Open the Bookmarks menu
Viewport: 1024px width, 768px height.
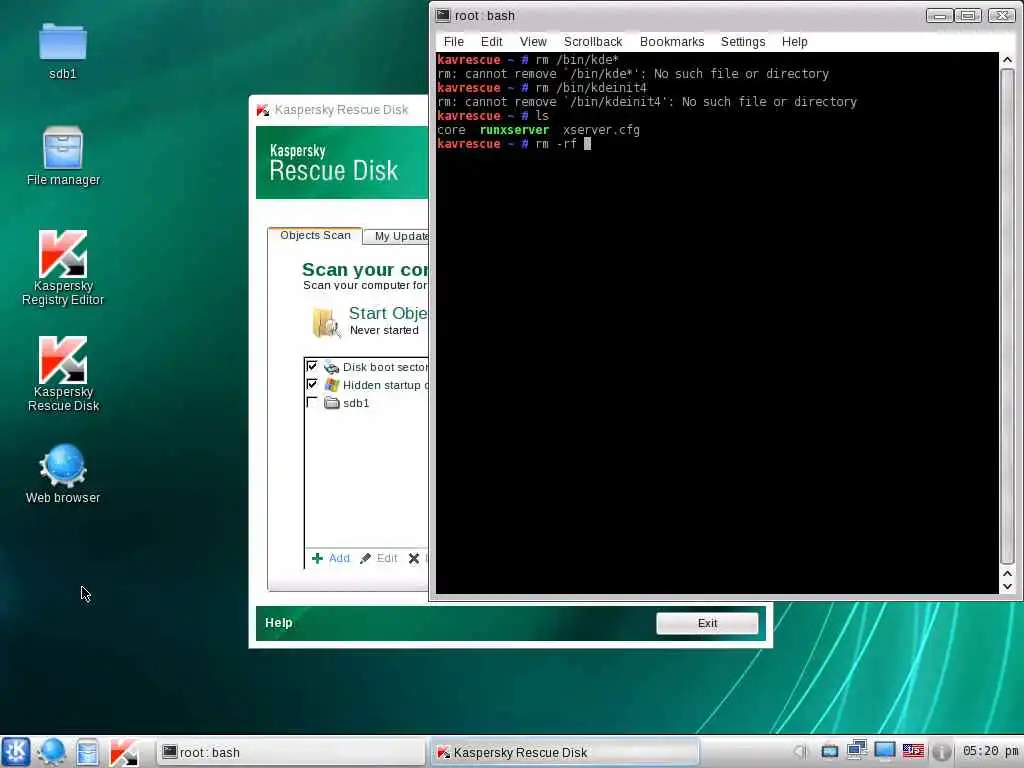672,42
